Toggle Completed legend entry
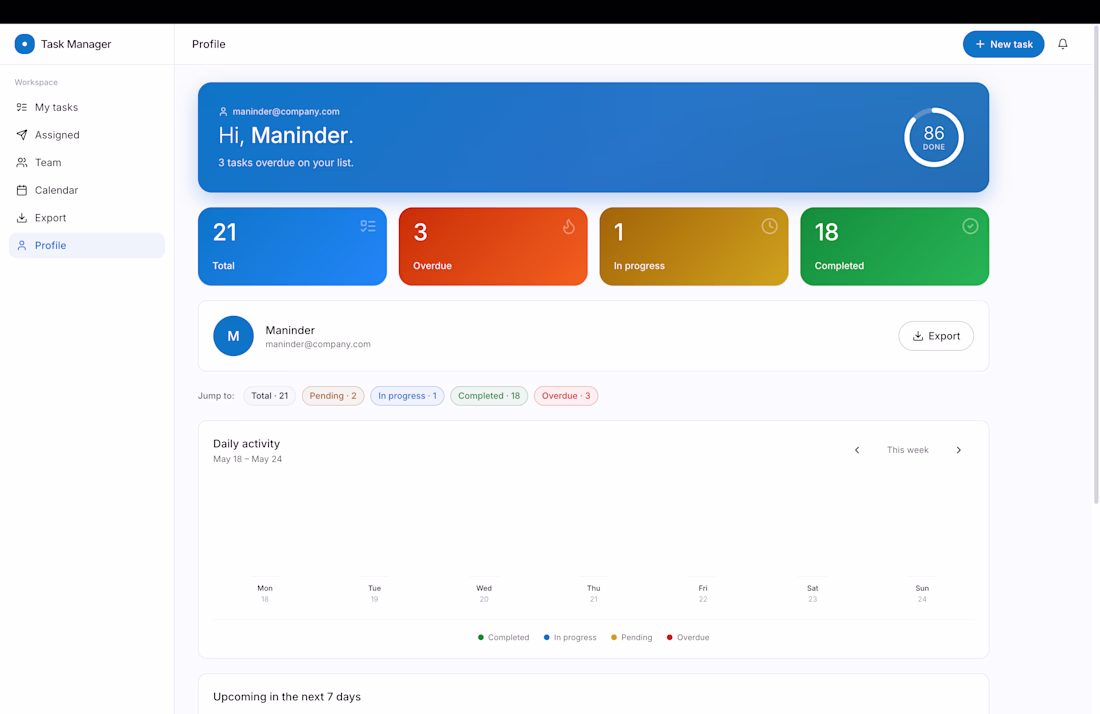 (504, 638)
